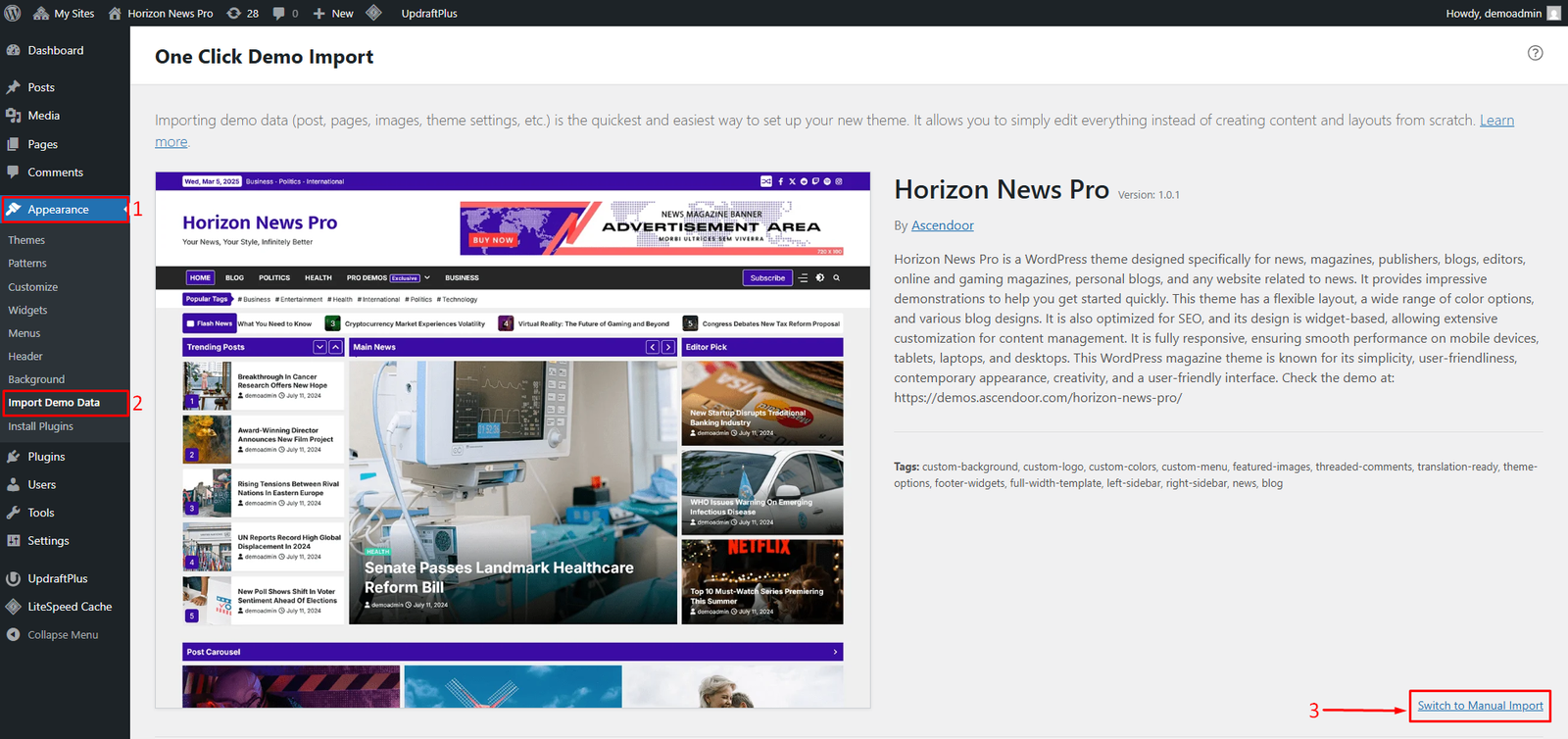Click Switch to Manual Import link
Image resolution: width=1568 pixels, height=739 pixels.
coord(1480,706)
